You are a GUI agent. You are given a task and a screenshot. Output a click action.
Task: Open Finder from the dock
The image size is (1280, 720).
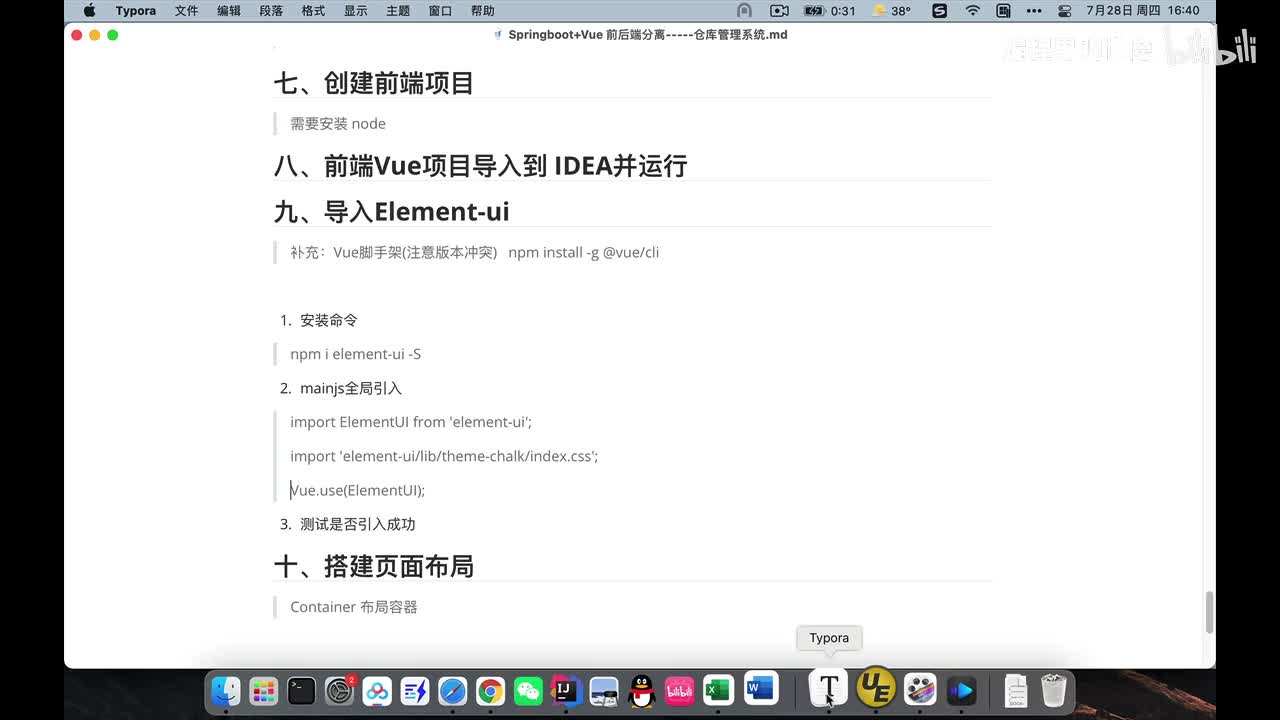pos(226,690)
